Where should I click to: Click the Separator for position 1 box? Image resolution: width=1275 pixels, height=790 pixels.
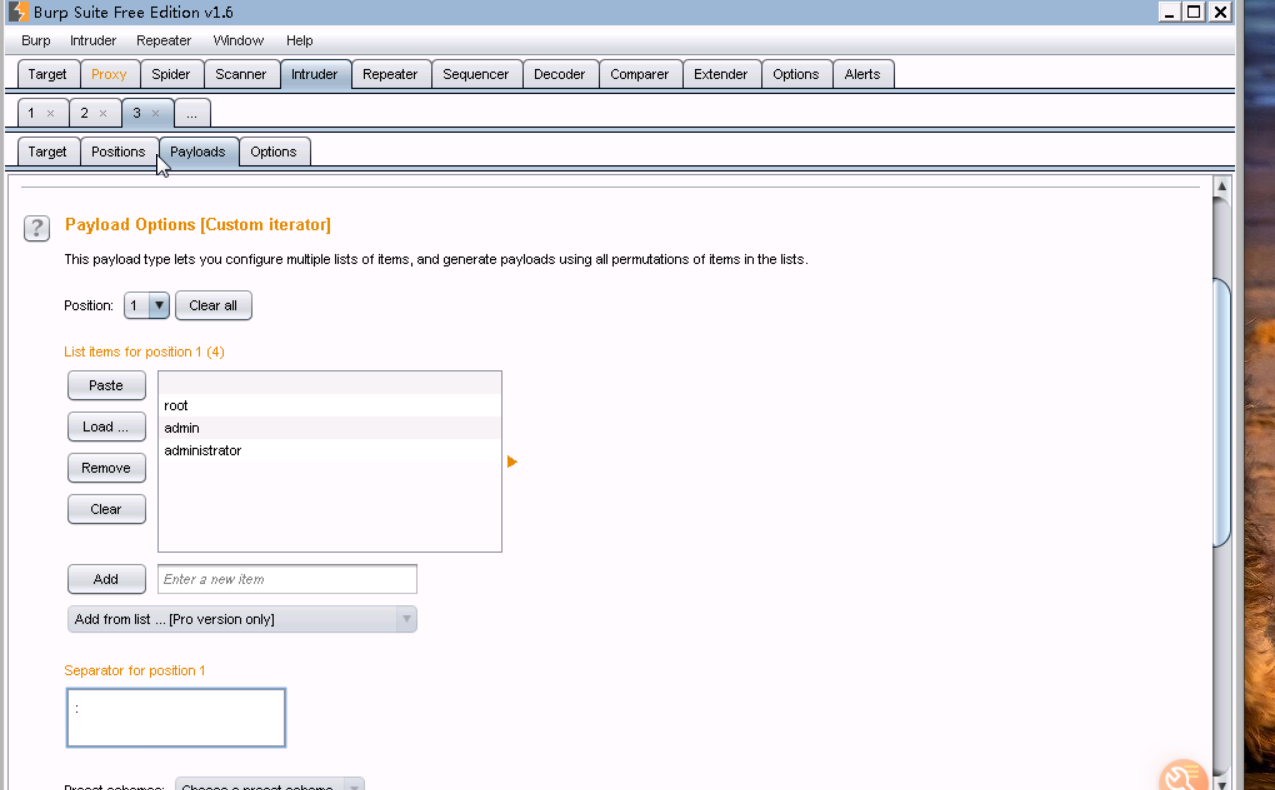click(176, 718)
